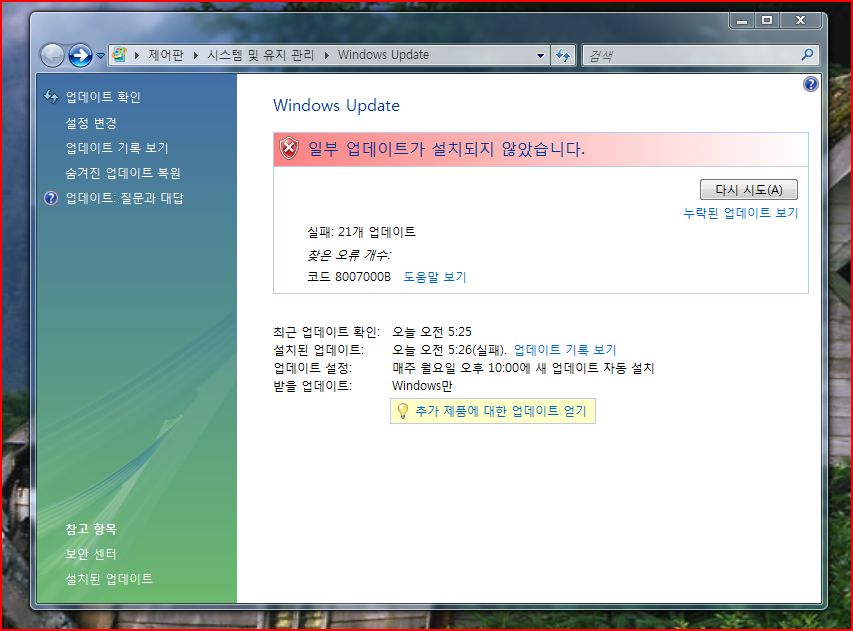Click error code text 코드 8007000B

[x=349, y=277]
